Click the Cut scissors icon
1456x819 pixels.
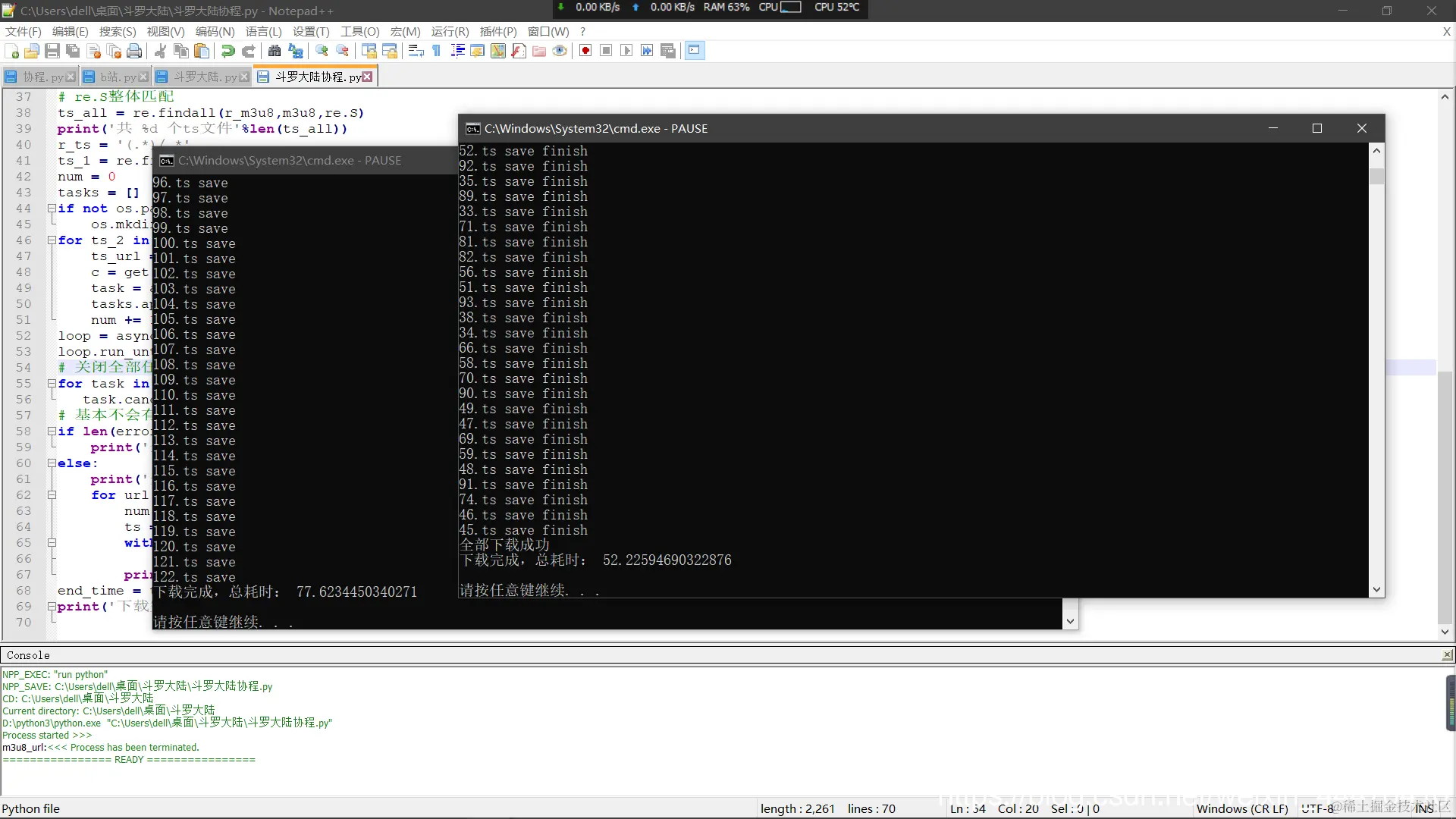point(160,51)
